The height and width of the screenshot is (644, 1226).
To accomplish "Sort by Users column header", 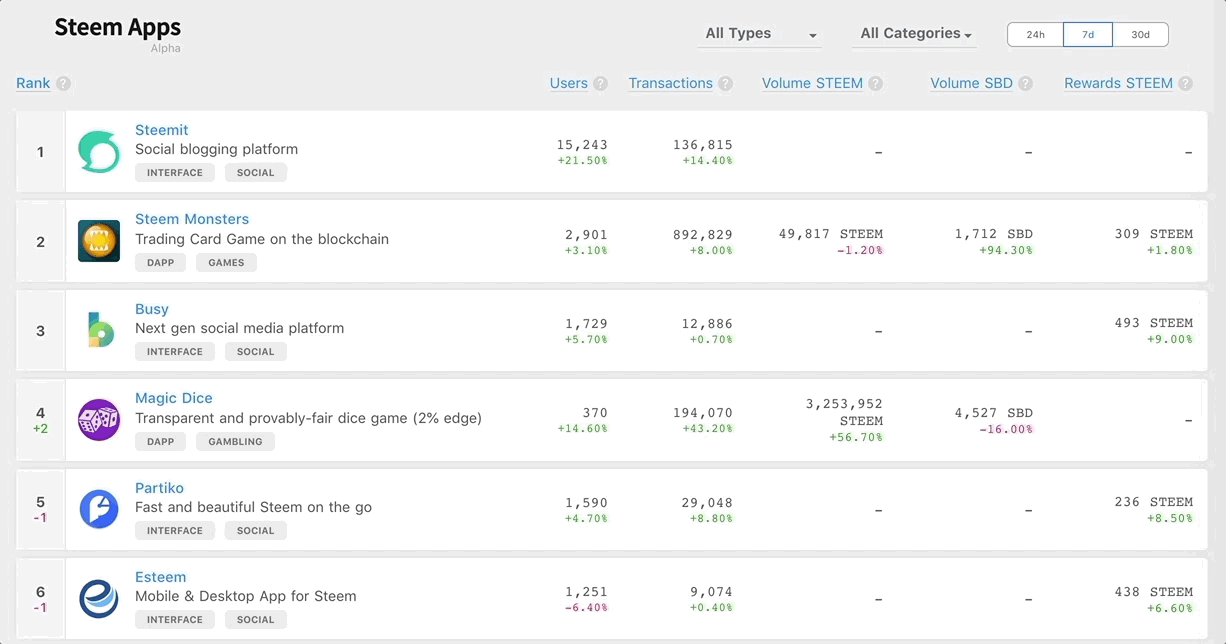I will tap(569, 83).
